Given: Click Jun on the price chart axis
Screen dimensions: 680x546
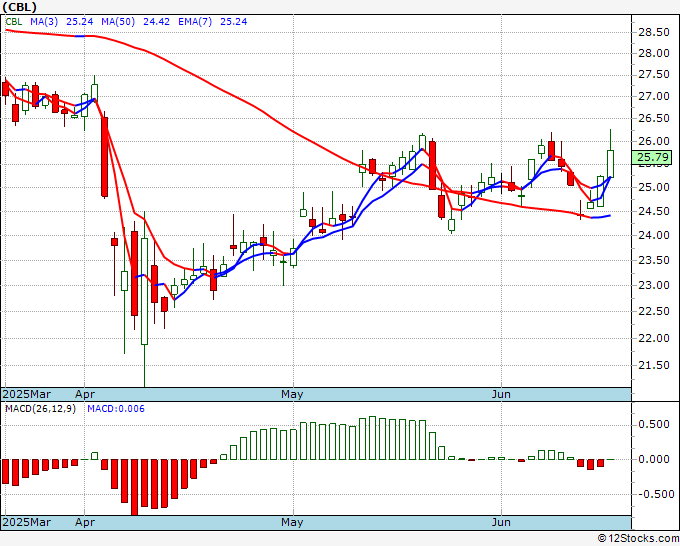Looking at the screenshot, I should [501, 394].
